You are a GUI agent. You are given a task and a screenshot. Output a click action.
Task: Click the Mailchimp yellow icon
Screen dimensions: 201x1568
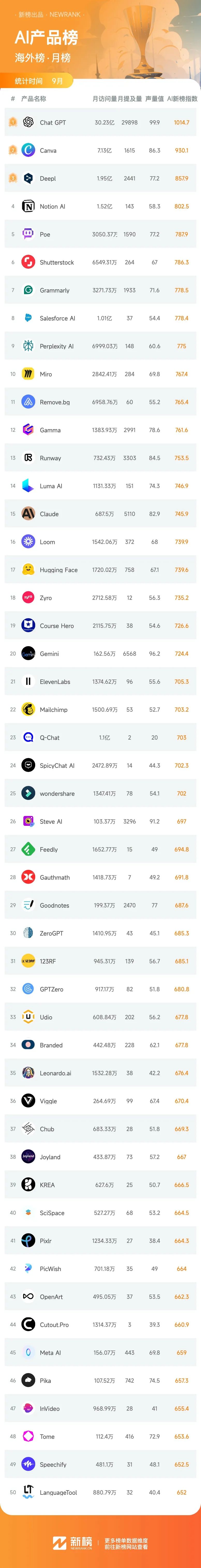[28, 710]
